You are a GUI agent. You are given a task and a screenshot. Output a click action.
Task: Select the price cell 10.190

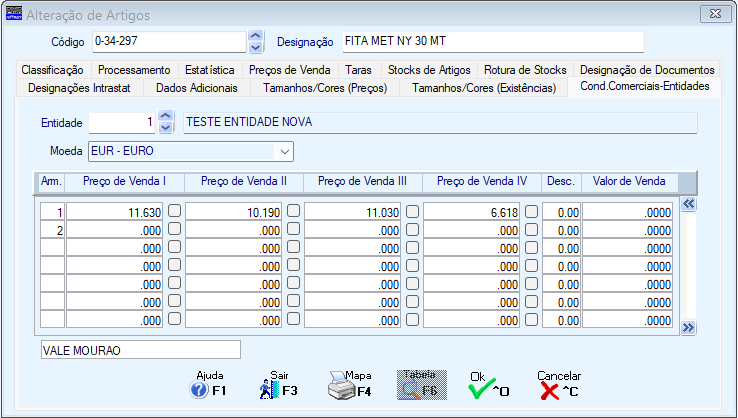[x=233, y=212]
